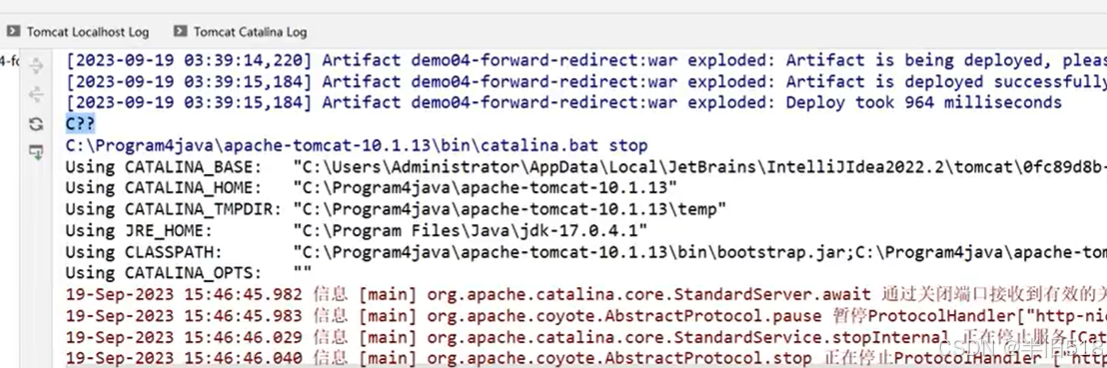1107x368 pixels.
Task: Click the 'Using CATALINA_OPTS:' label
Action: click(x=163, y=273)
